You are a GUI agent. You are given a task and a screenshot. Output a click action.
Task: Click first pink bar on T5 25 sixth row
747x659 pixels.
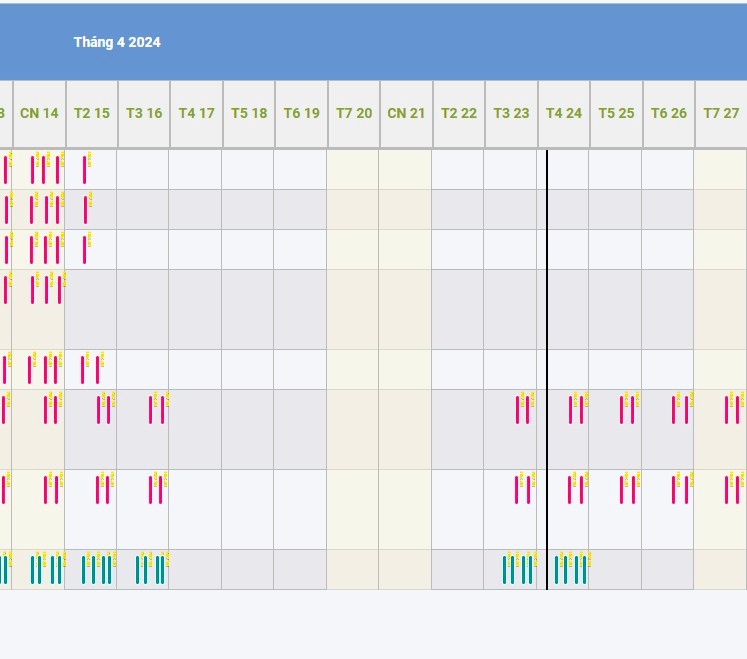click(621, 409)
